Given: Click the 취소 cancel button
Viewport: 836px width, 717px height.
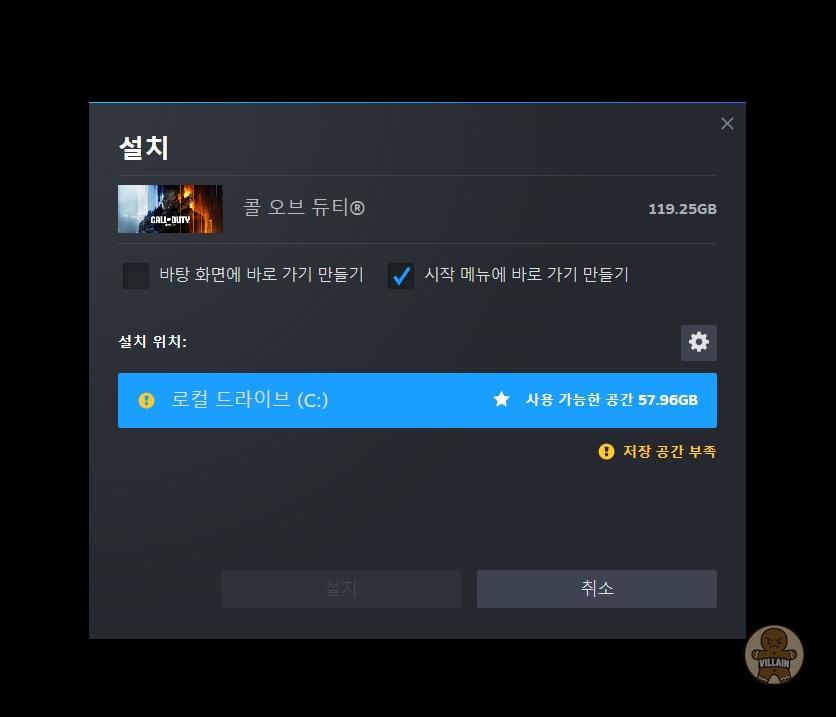Looking at the screenshot, I should (597, 589).
